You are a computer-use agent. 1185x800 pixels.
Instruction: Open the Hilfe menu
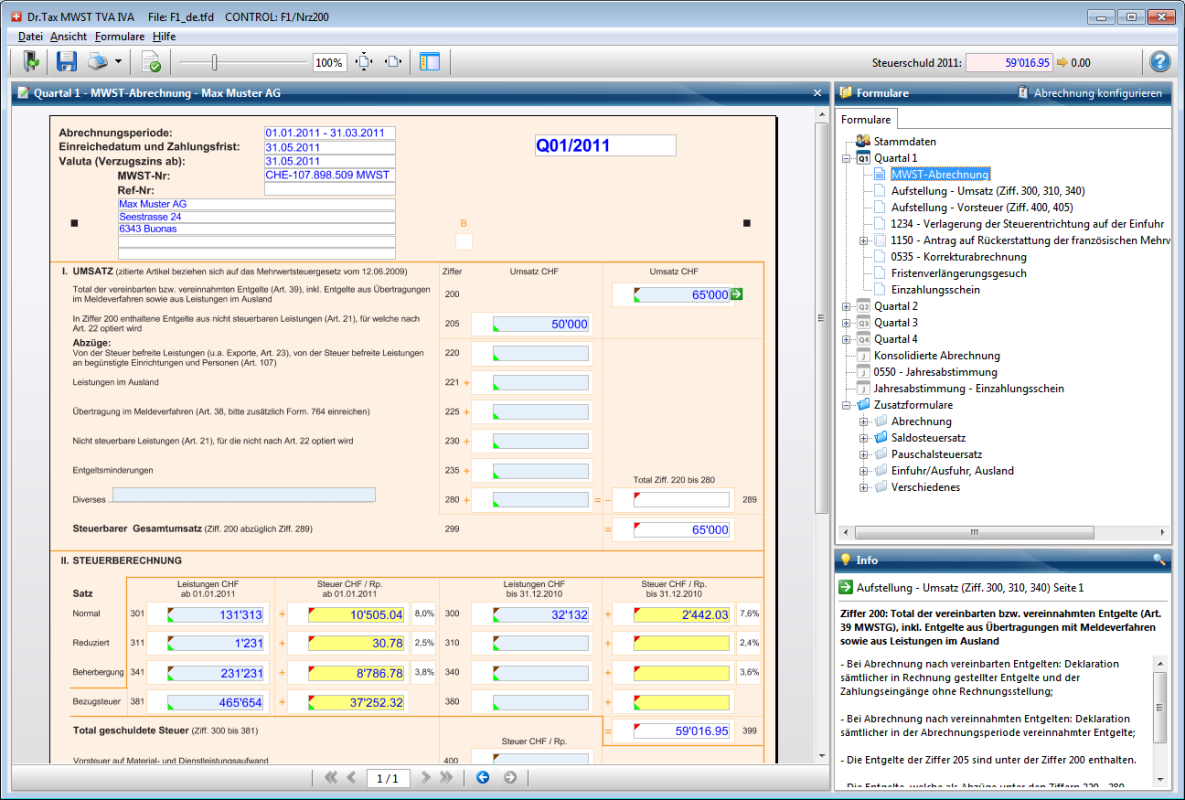[164, 36]
